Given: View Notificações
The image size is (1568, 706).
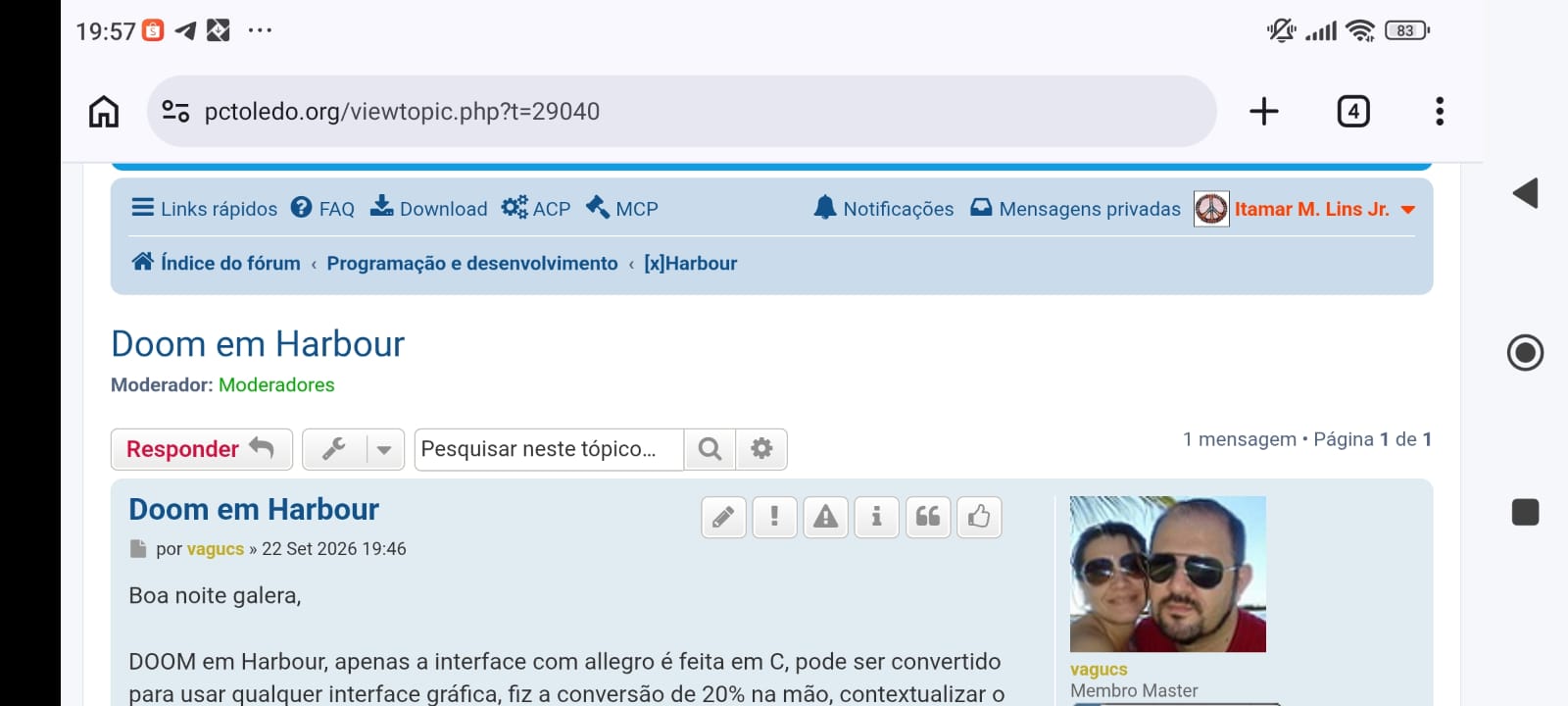Looking at the screenshot, I should (x=884, y=209).
